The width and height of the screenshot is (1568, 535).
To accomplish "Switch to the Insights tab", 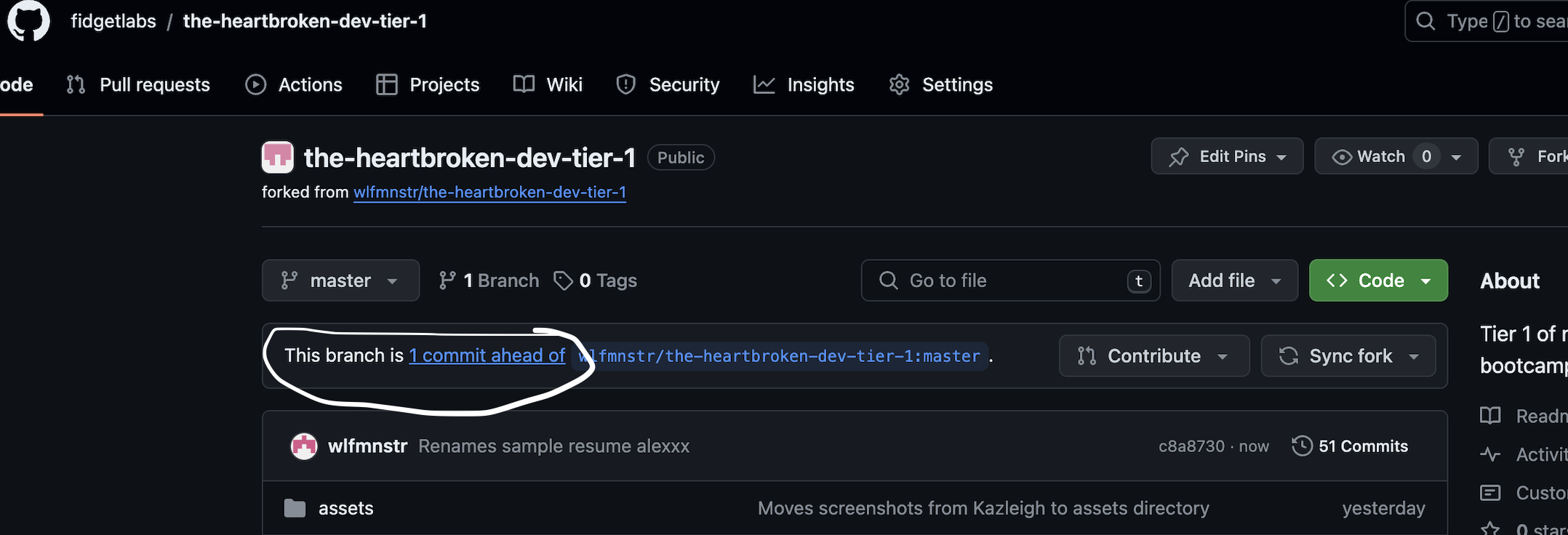I will point(804,84).
